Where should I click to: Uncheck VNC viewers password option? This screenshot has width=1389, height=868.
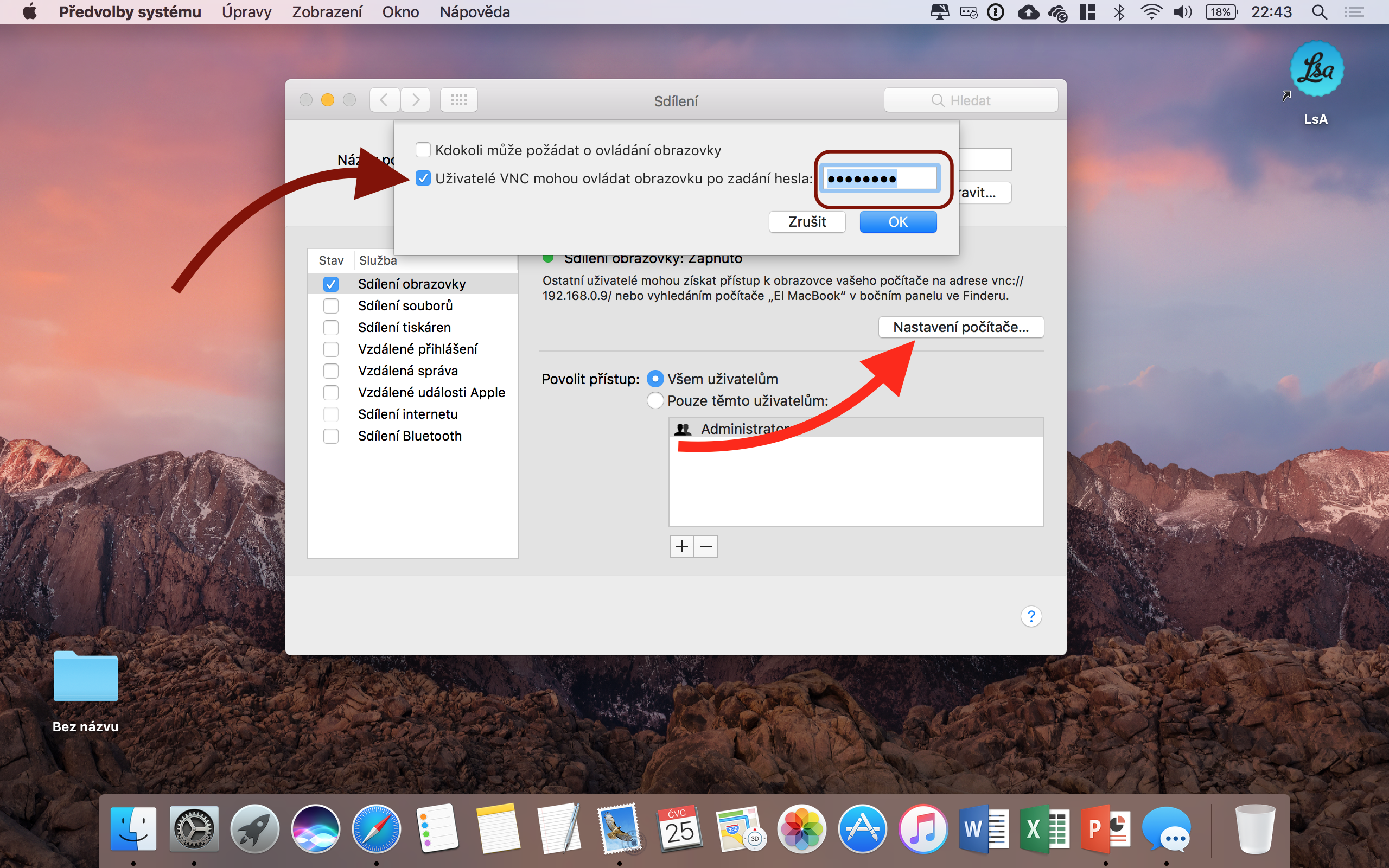(x=423, y=178)
